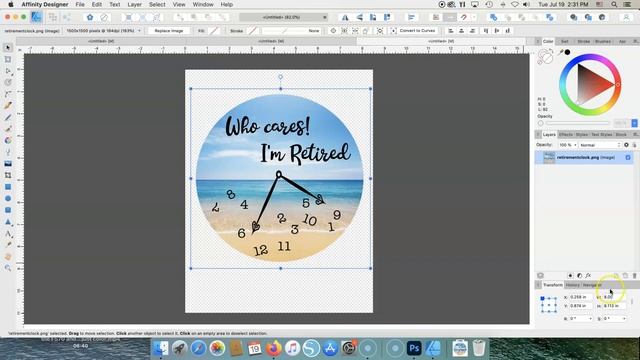Image resolution: width=640 pixels, height=360 pixels.
Task: Open the File menu
Action: (80, 4)
